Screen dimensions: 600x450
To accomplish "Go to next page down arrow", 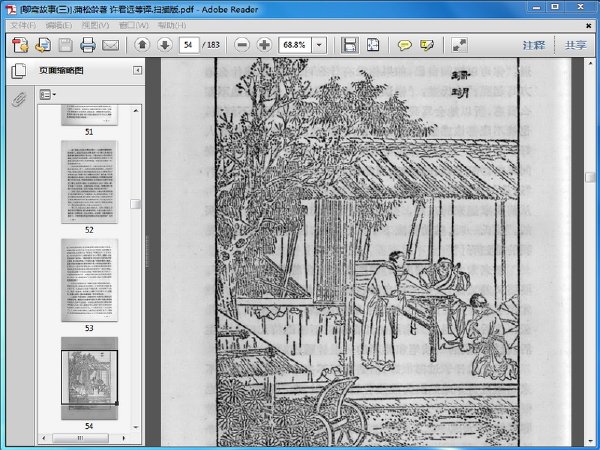I will point(165,45).
